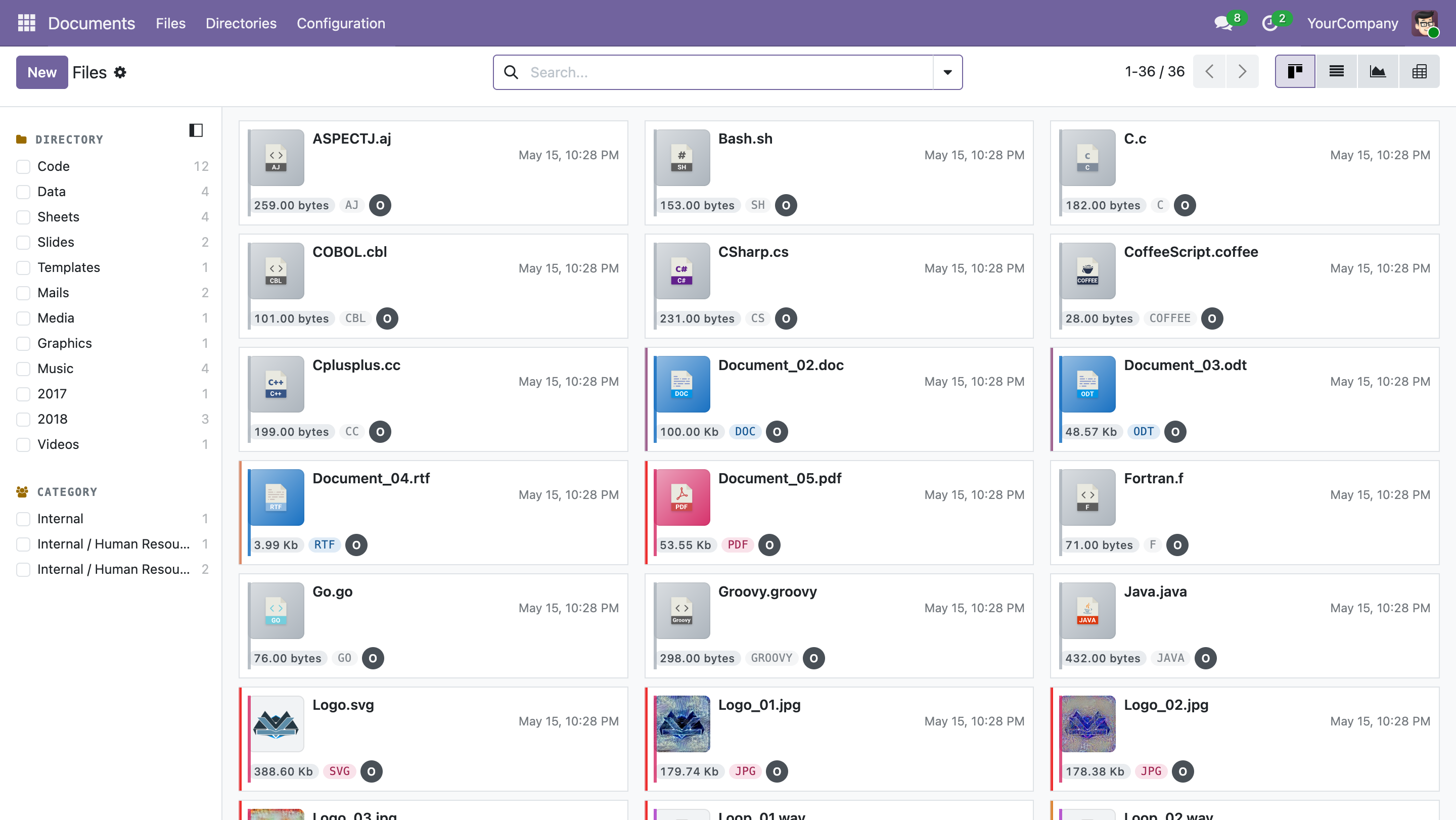This screenshot has height=820, width=1456.
Task: Open the Configuration menu
Action: click(x=341, y=23)
